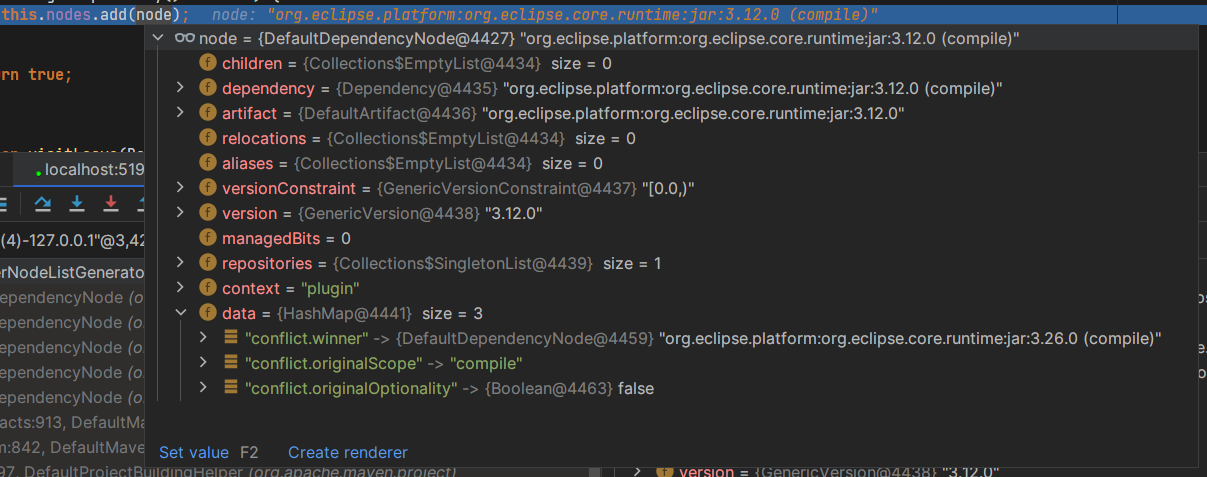The image size is (1207, 477).
Task: Click the "return true;" code line
Action: coord(36,75)
